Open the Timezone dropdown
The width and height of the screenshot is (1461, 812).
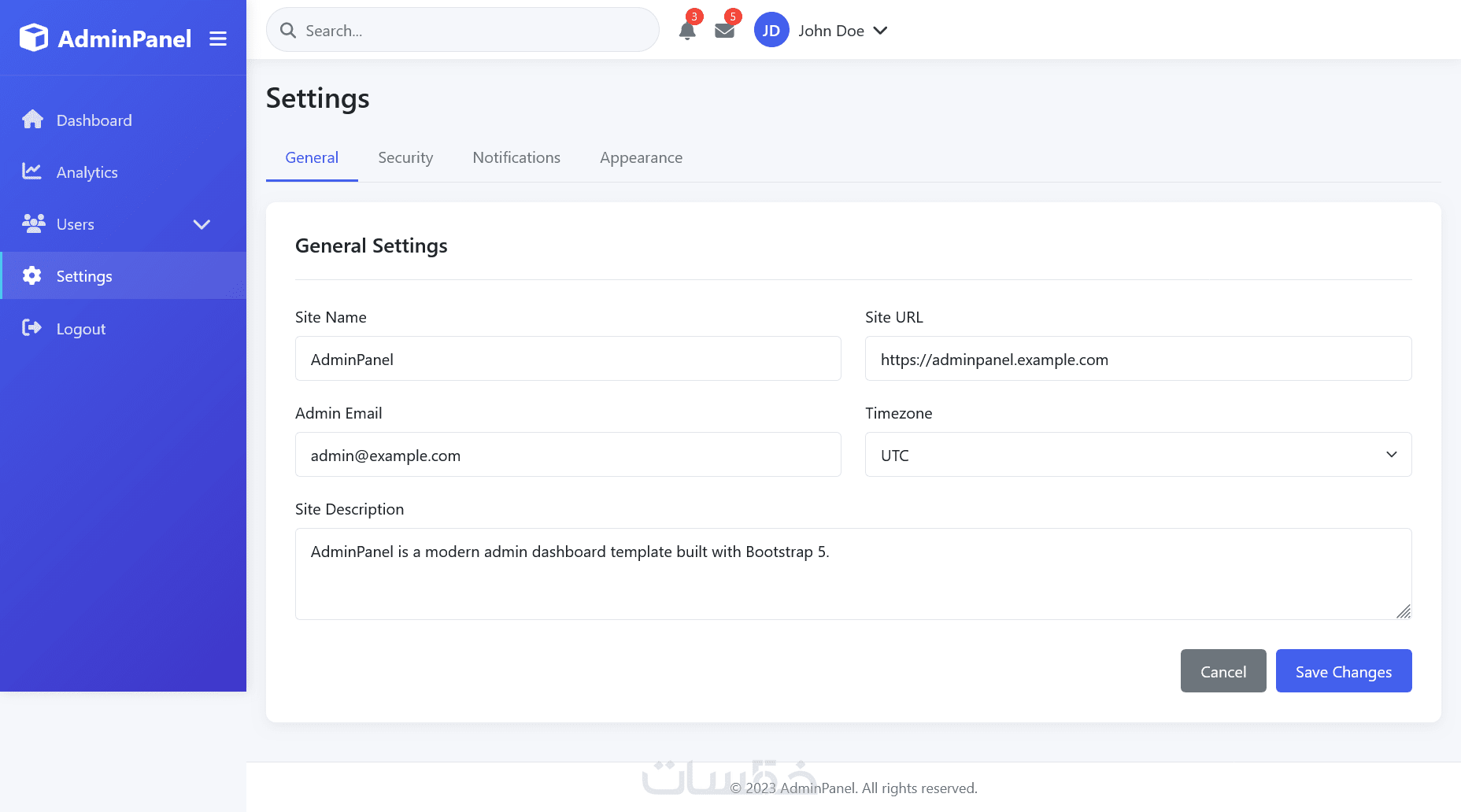click(1137, 455)
